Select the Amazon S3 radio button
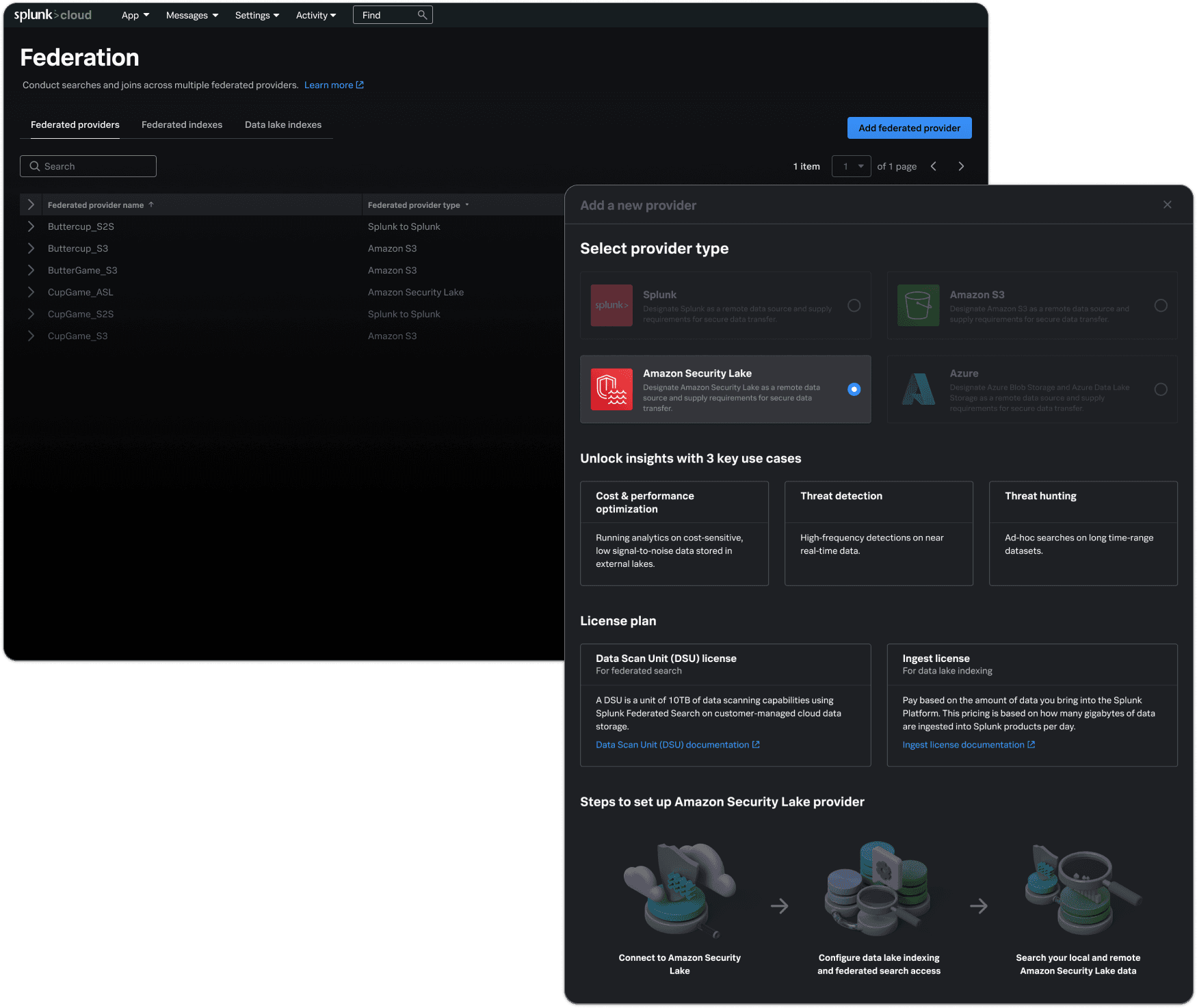The width and height of the screenshot is (1197, 1008). [x=1161, y=306]
